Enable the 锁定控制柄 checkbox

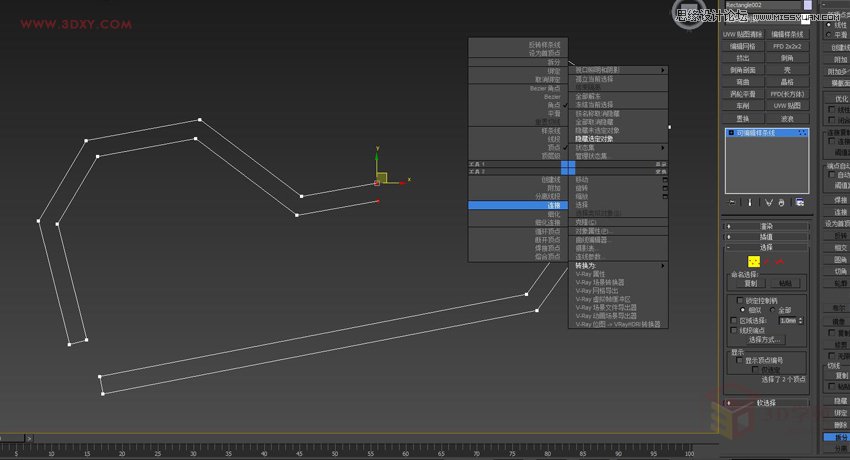[739, 300]
